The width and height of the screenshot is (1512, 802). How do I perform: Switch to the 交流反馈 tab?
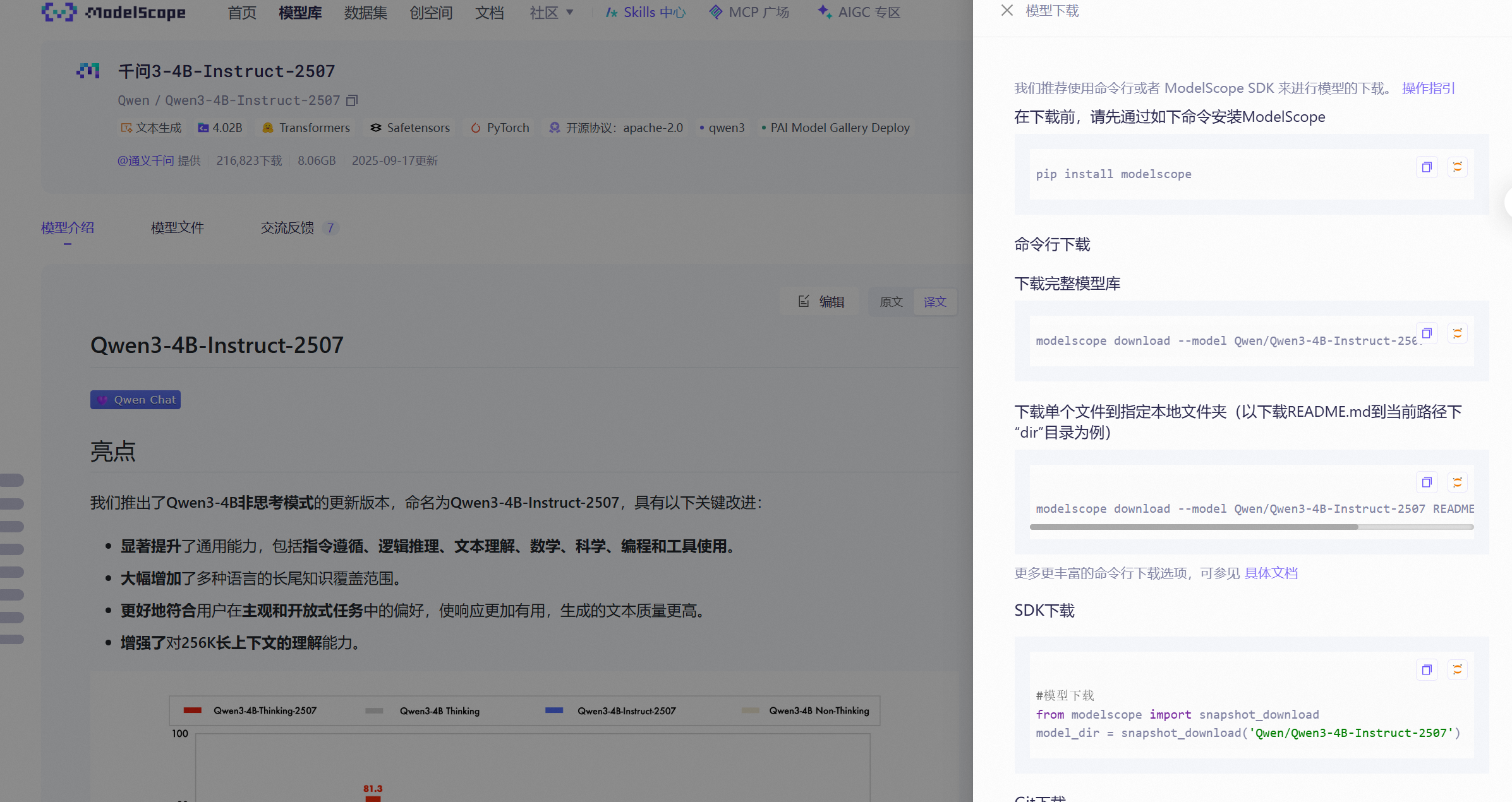pos(287,228)
